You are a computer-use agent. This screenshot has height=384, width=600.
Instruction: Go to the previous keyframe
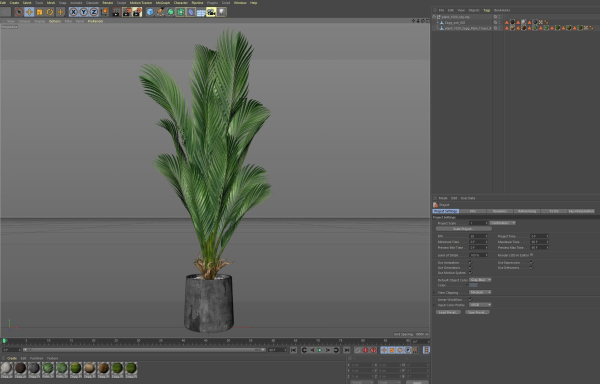tap(304, 350)
